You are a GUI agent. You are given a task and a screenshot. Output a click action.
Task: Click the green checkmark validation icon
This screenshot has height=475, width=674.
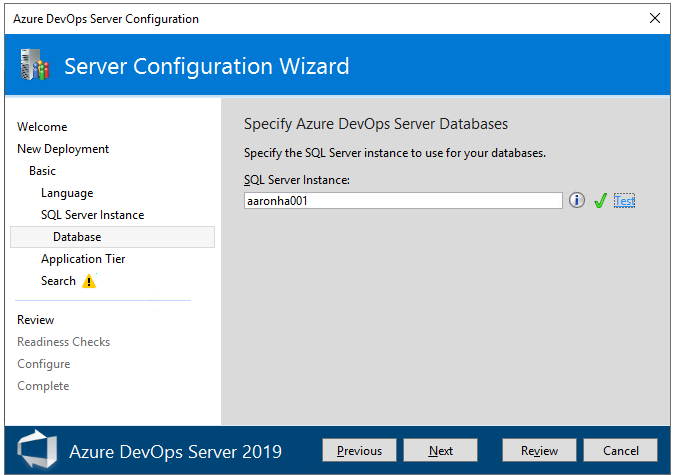coord(600,201)
